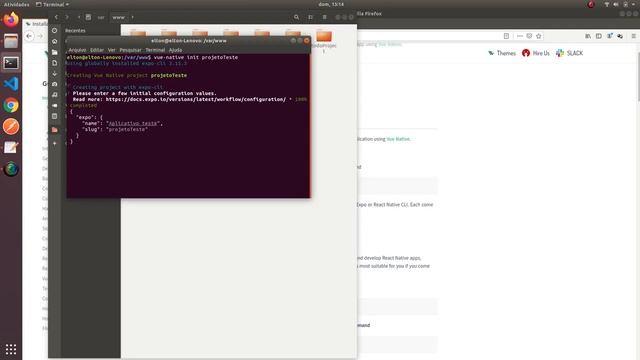Open Terminal menu in terminal menubar
The width and height of the screenshot is (640, 360).
pos(155,50)
